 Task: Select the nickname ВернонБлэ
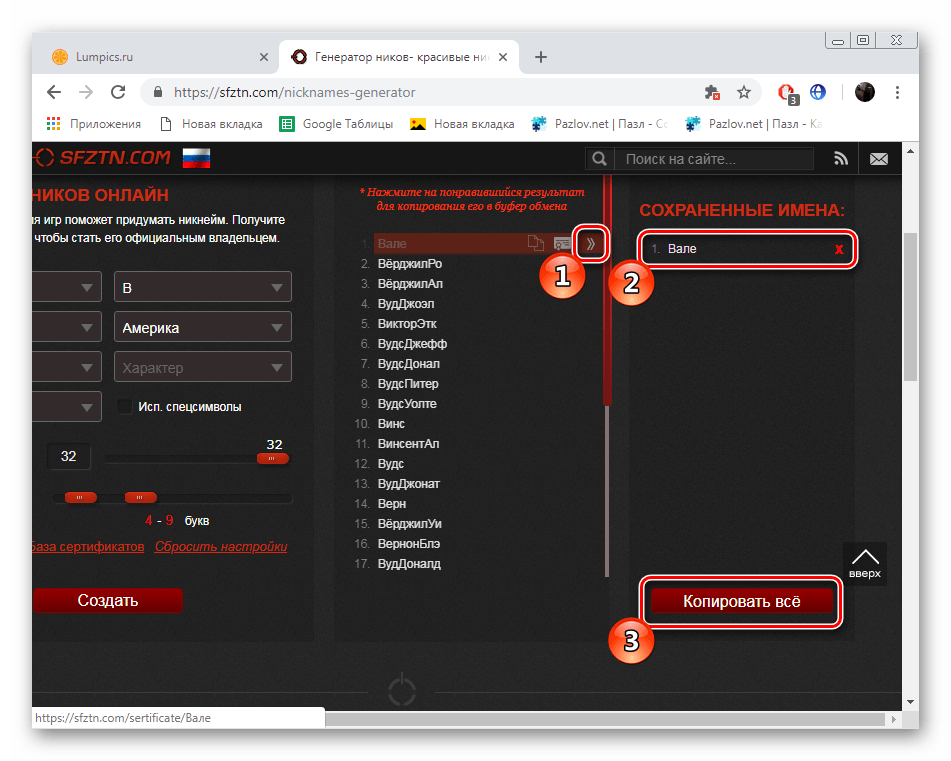(x=409, y=544)
